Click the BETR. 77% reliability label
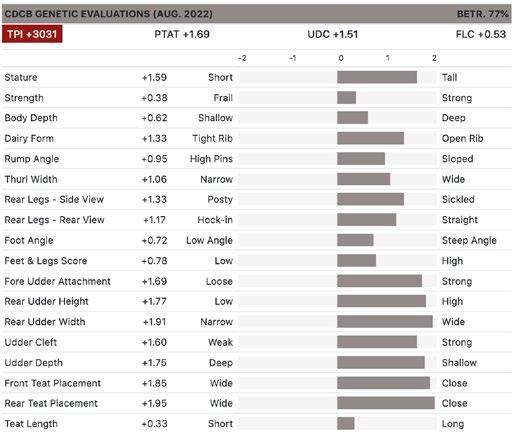 click(x=482, y=14)
